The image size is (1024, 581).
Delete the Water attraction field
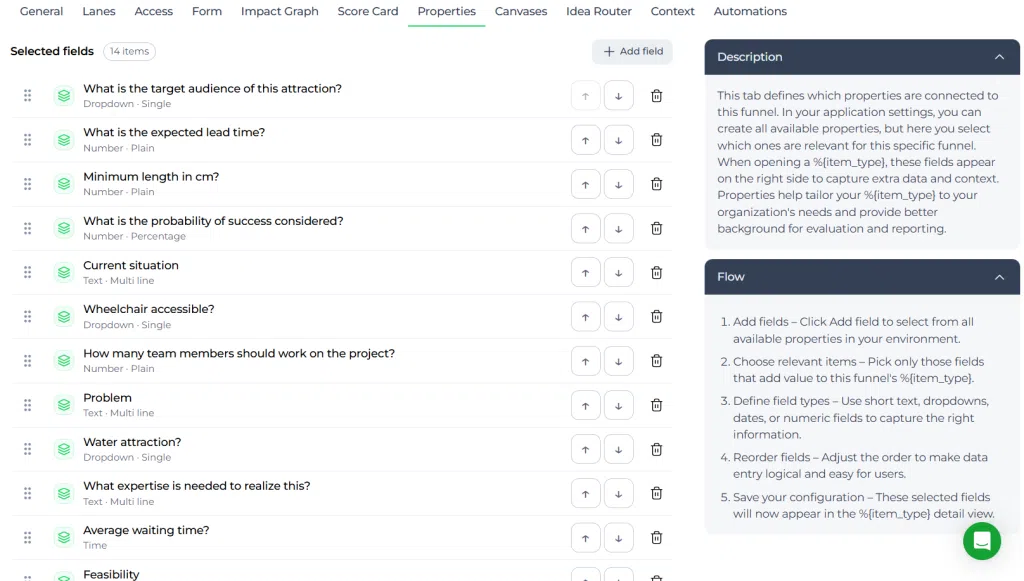coord(656,449)
